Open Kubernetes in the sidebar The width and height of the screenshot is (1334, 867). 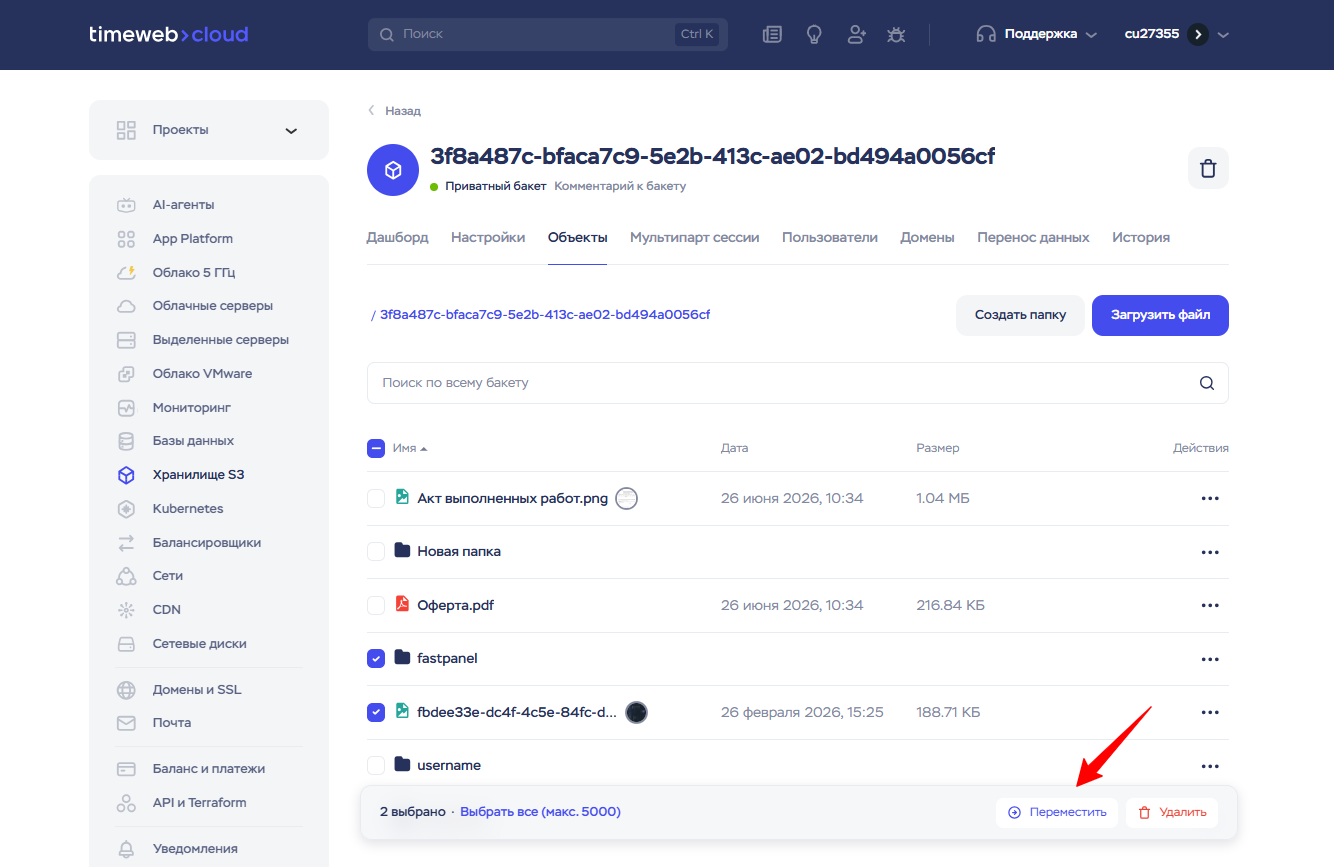click(x=188, y=508)
